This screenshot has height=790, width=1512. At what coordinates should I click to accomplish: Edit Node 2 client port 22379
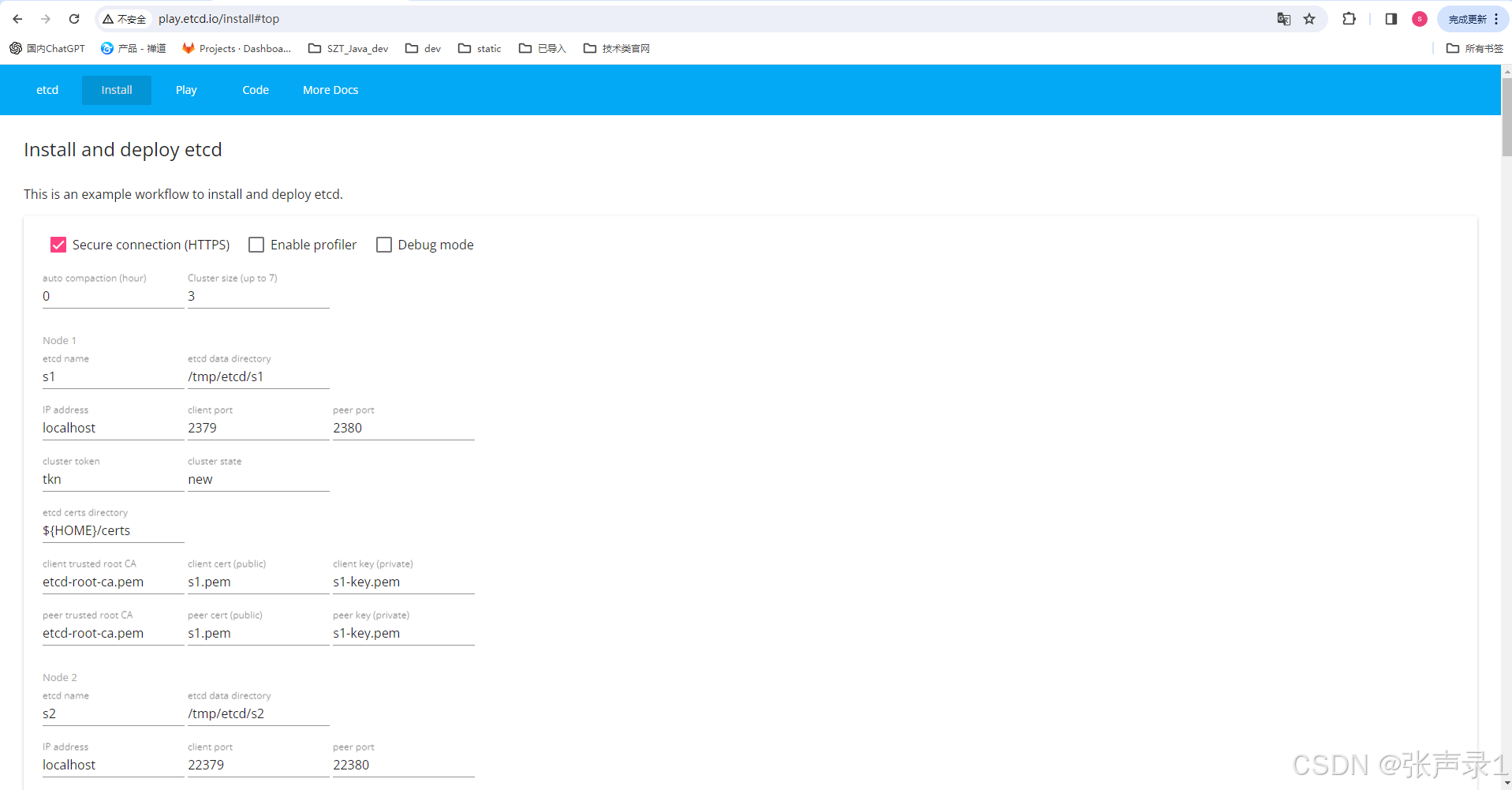(x=258, y=765)
